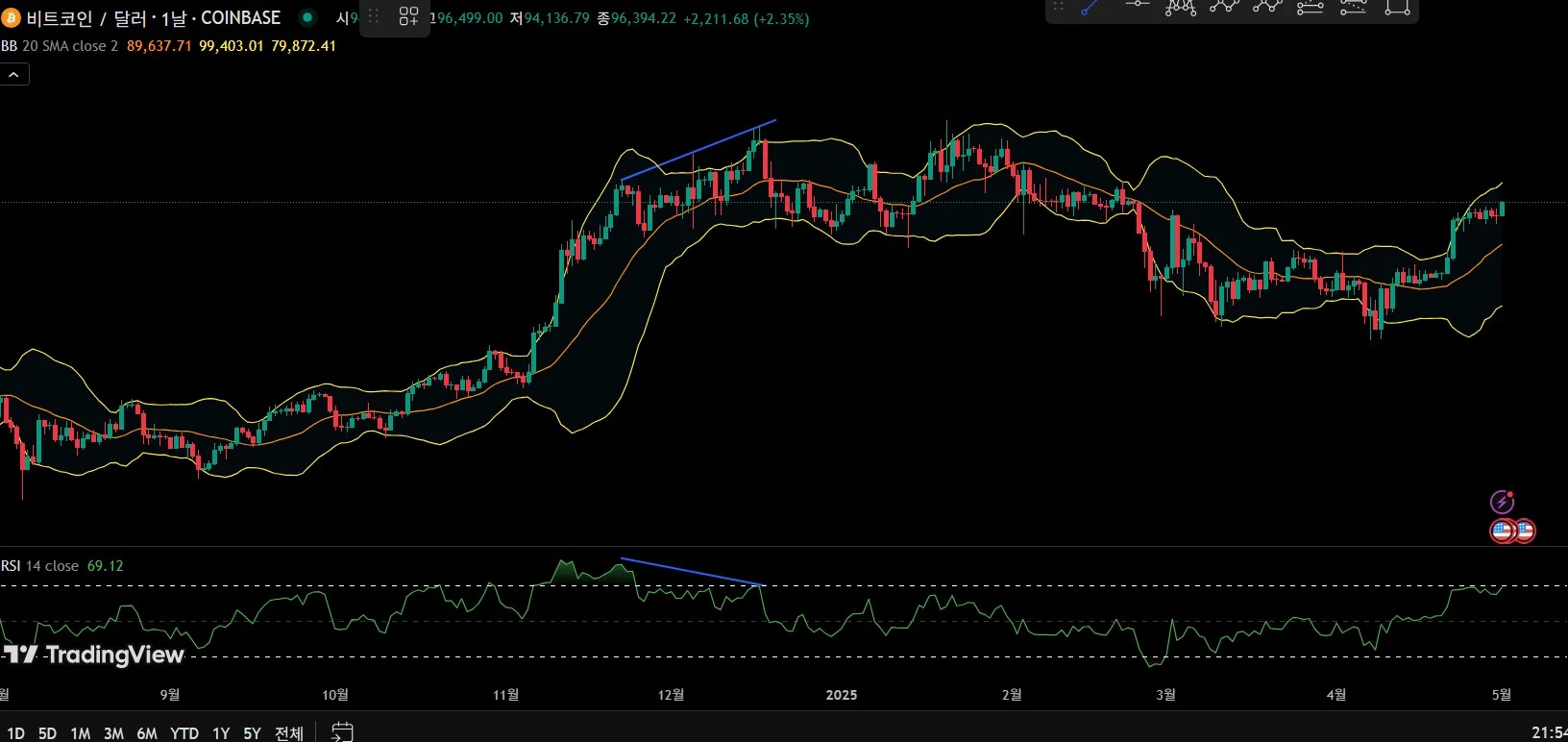This screenshot has width=1568, height=742.
Task: Open the lightning bolt alert icon
Action: 1502,502
